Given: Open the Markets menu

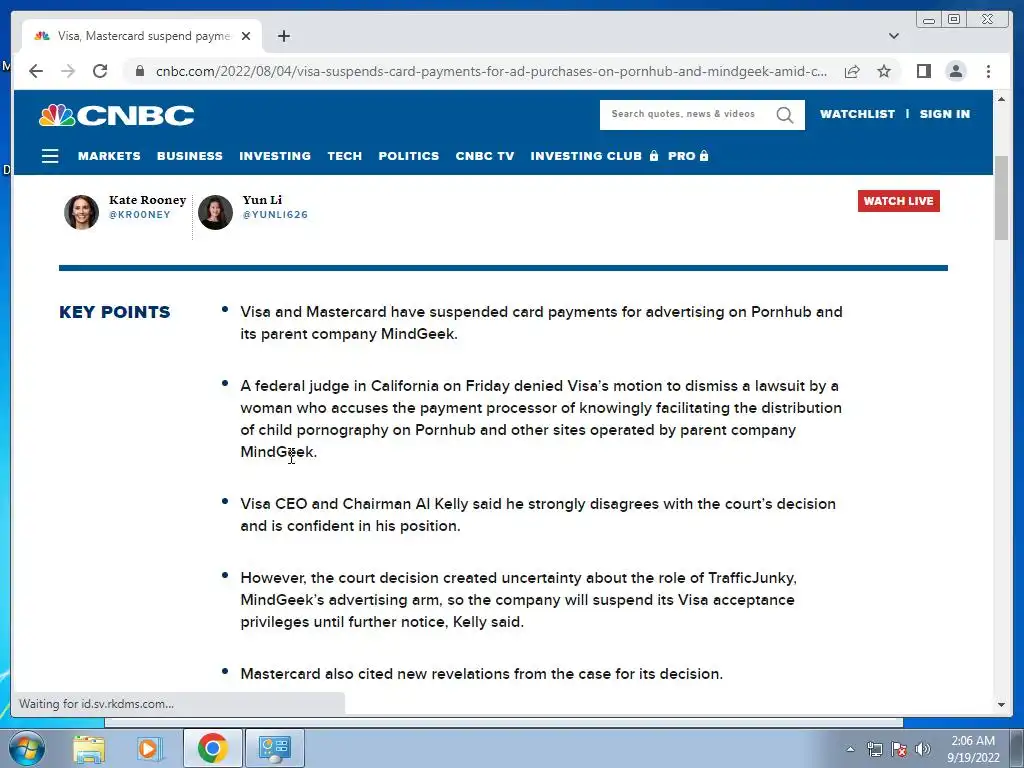Looking at the screenshot, I should point(109,155).
